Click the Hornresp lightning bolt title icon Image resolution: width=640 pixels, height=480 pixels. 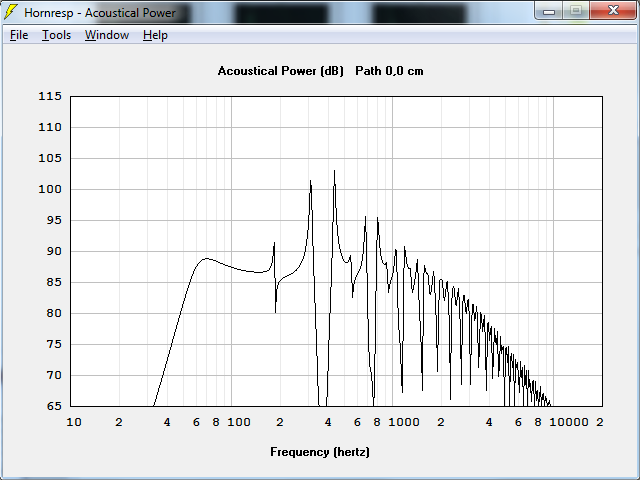(x=11, y=12)
